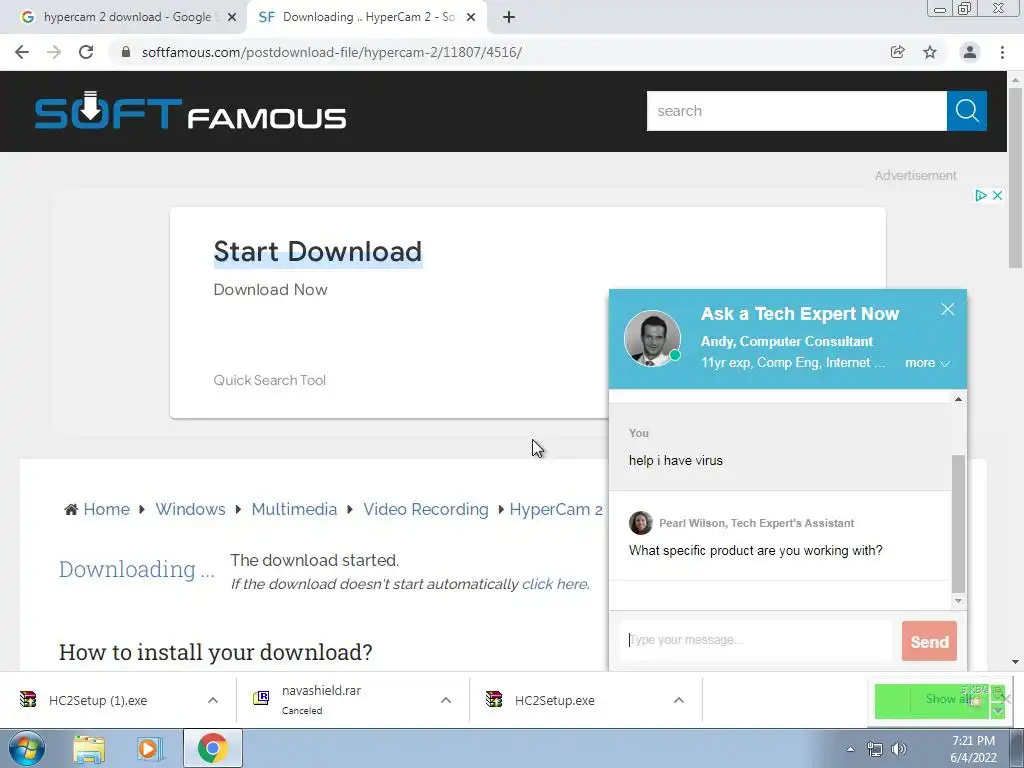Image resolution: width=1024 pixels, height=768 pixels.
Task: Click the 'click here' download link
Action: [554, 584]
